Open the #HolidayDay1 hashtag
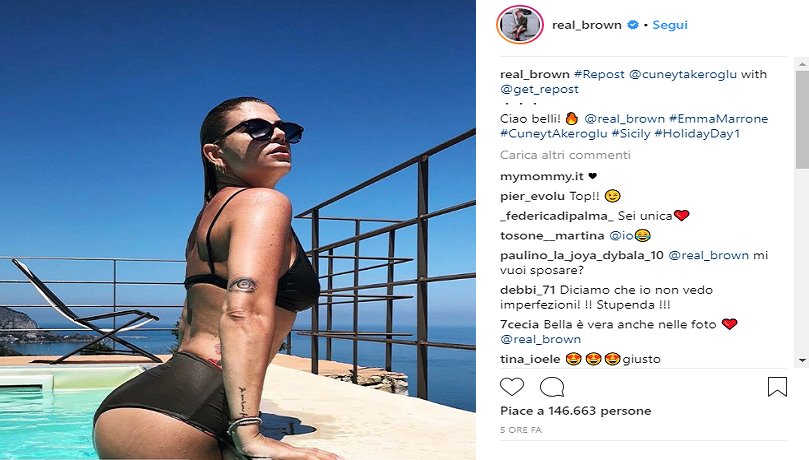 [x=697, y=134]
